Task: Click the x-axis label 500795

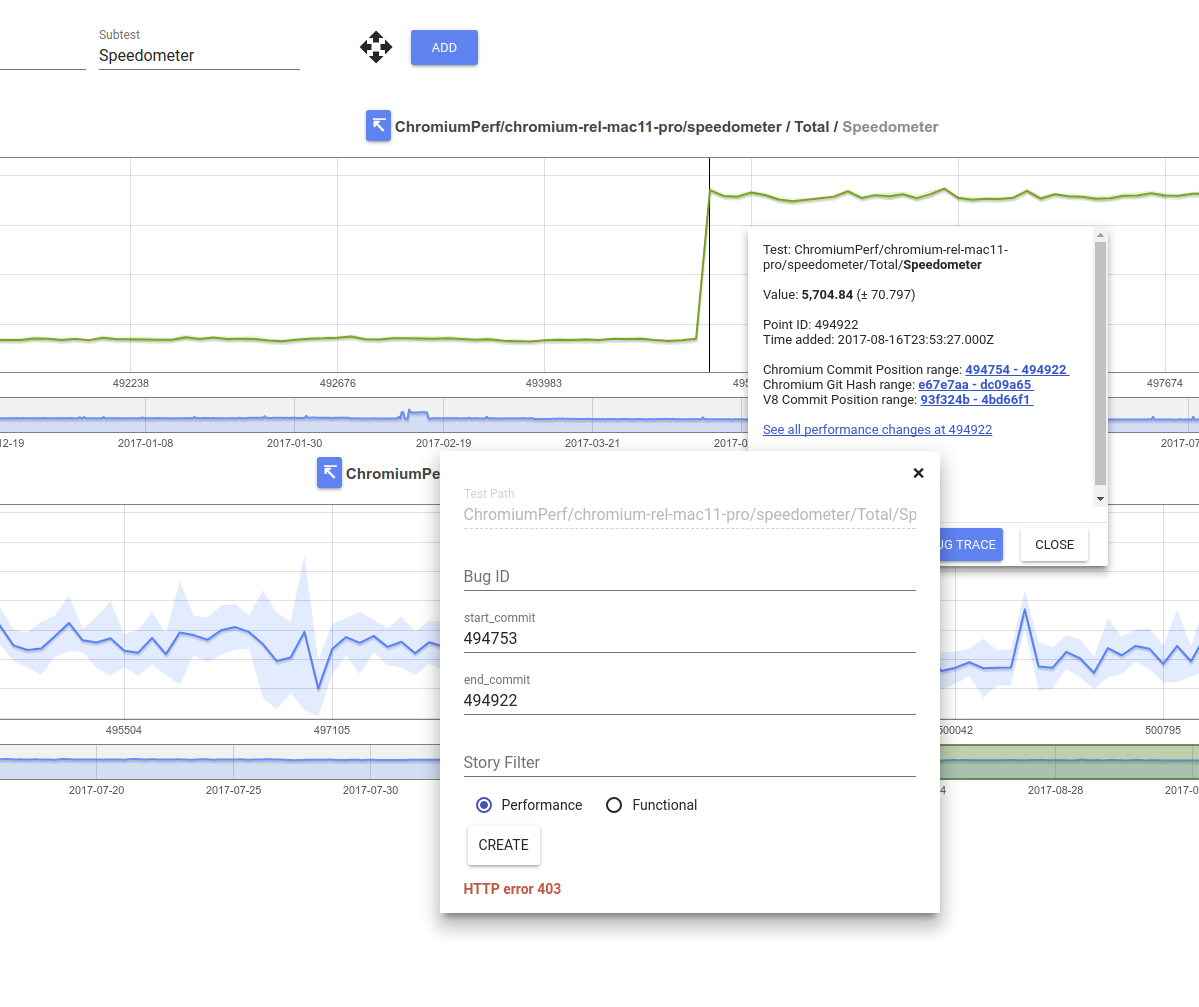Action: tap(1163, 730)
